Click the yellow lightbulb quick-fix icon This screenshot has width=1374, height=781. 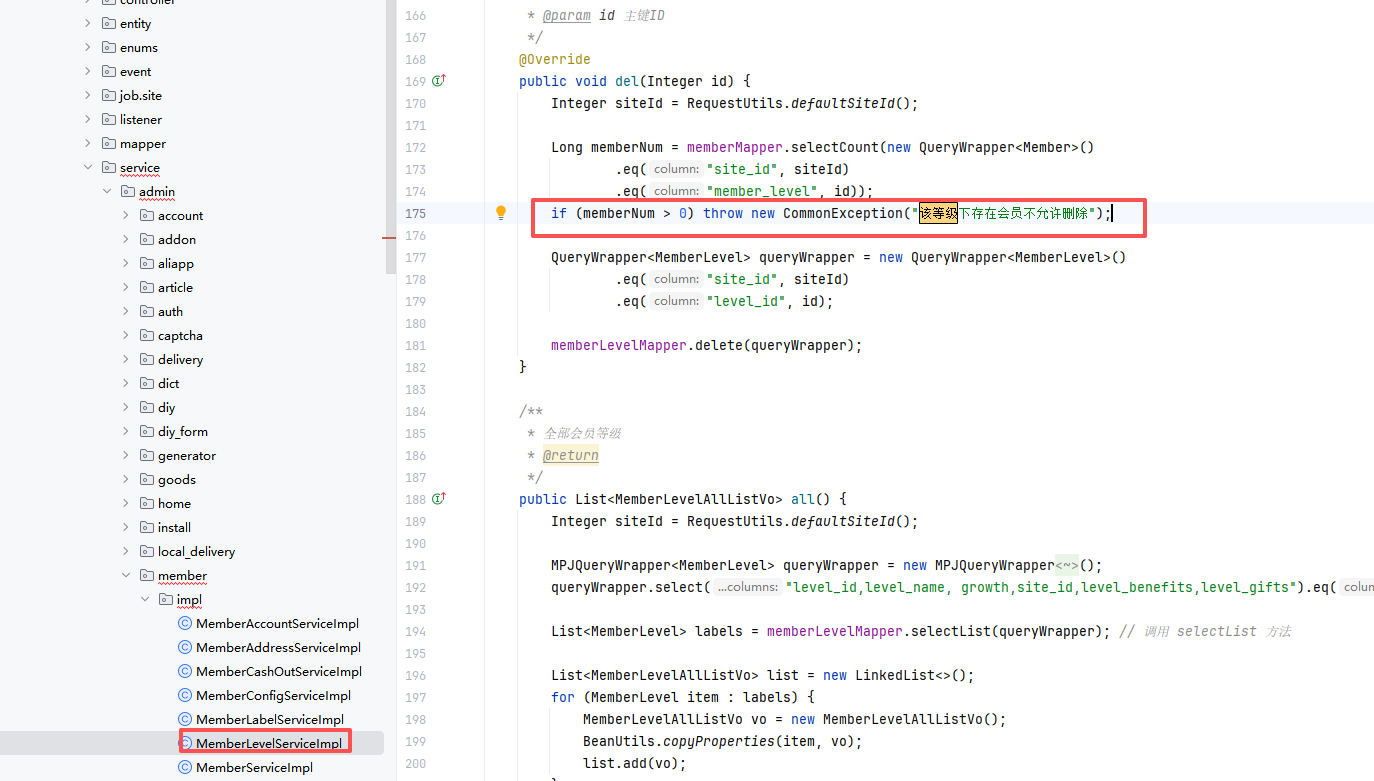click(x=501, y=213)
